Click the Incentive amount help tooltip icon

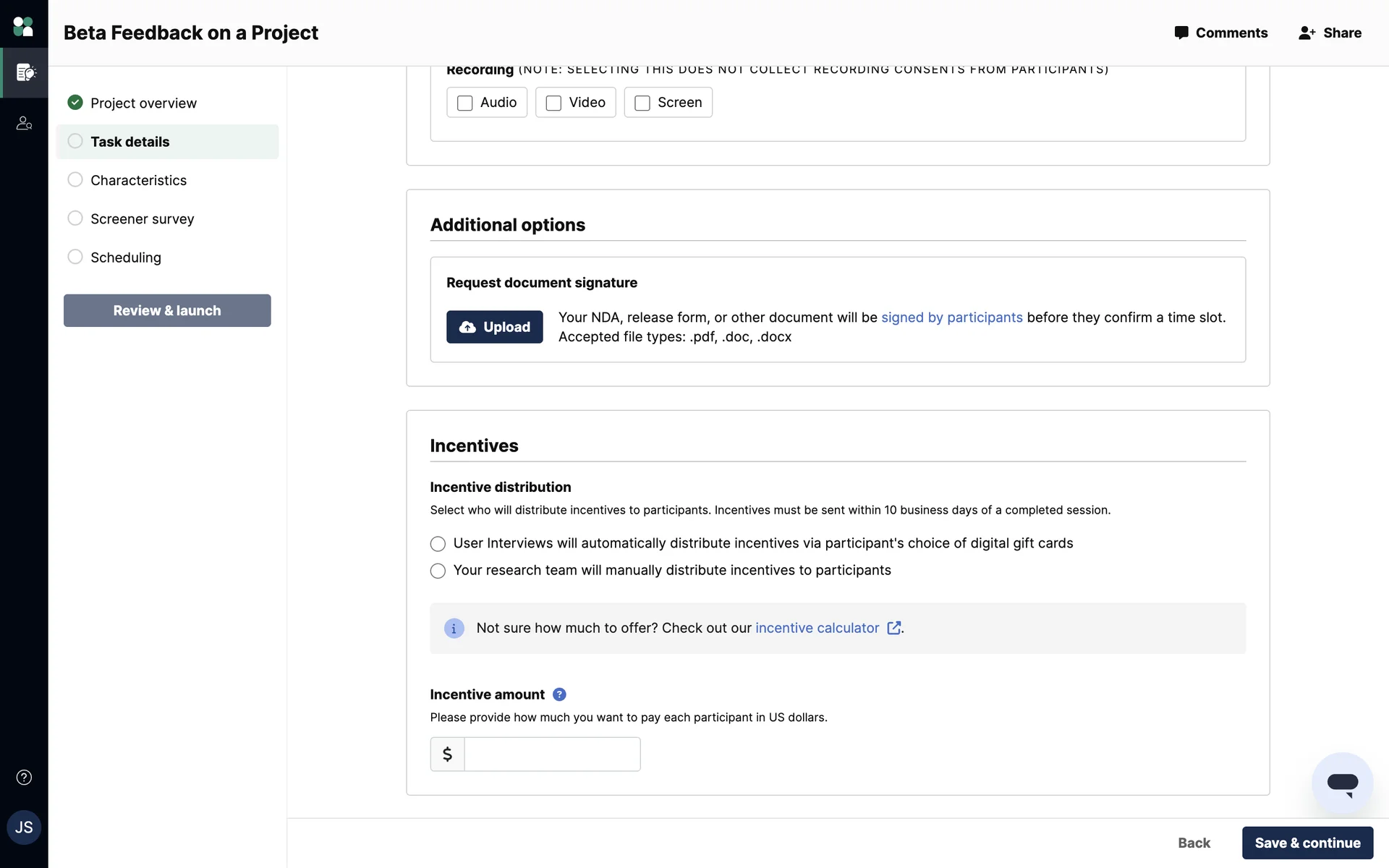pyautogui.click(x=559, y=694)
